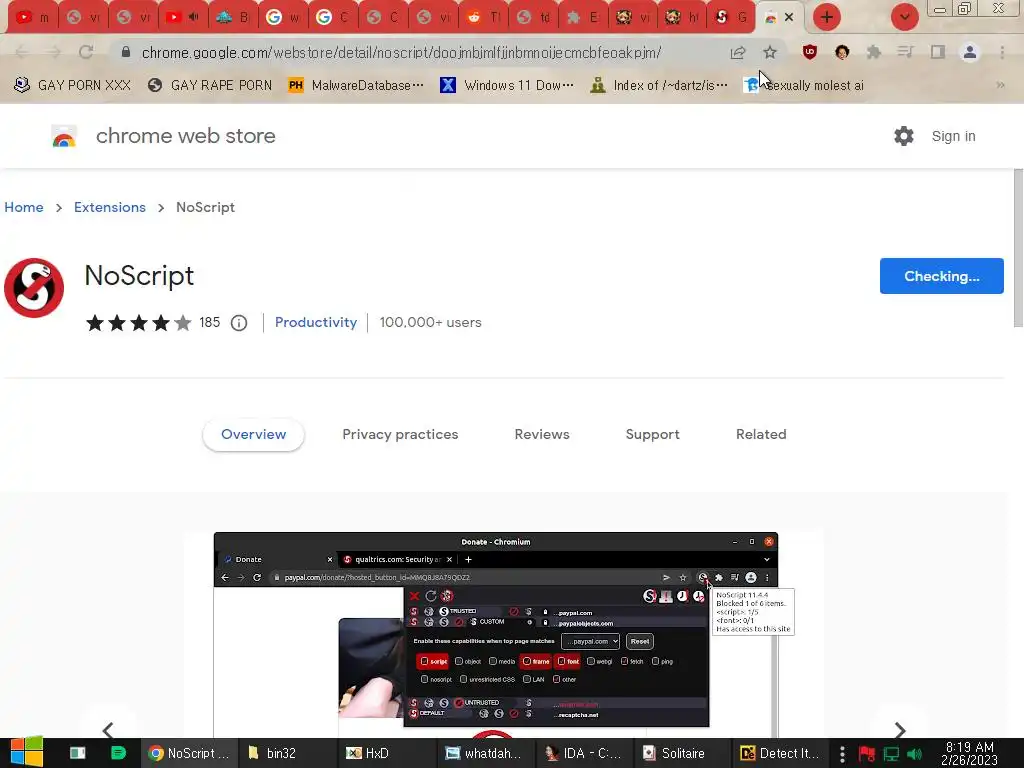The image size is (1024, 768).
Task: Click the rating info icon beside 185
Action: [239, 323]
